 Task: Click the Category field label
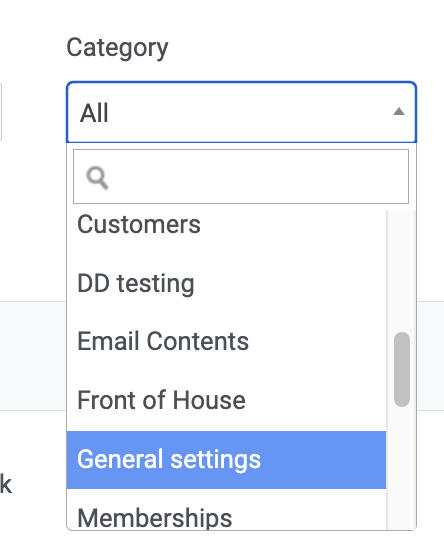point(117,48)
